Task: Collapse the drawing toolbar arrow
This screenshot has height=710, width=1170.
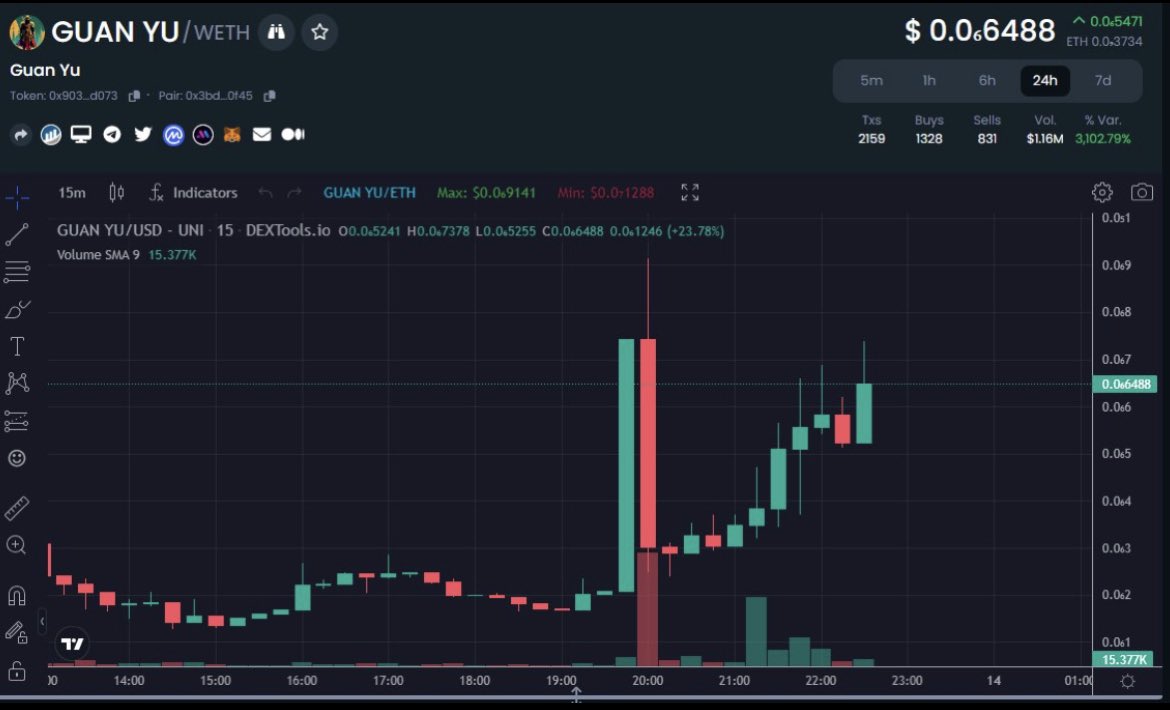Action: 43,621
